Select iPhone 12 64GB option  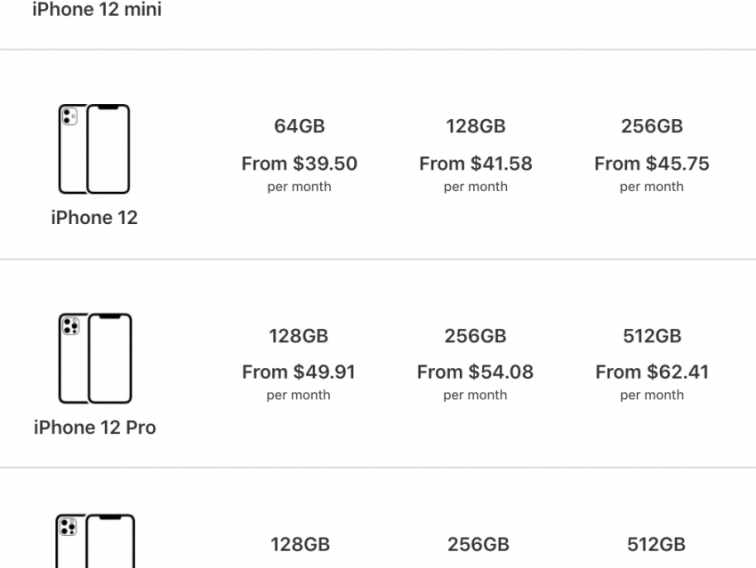click(299, 126)
